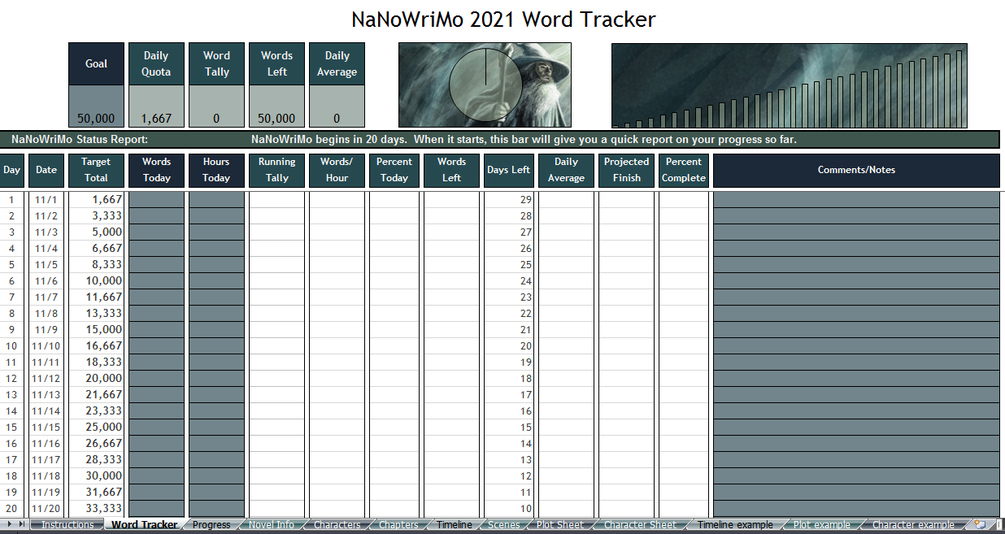The width and height of the screenshot is (1005, 534).
Task: Click the next sheet navigation arrow
Action: coord(9,524)
